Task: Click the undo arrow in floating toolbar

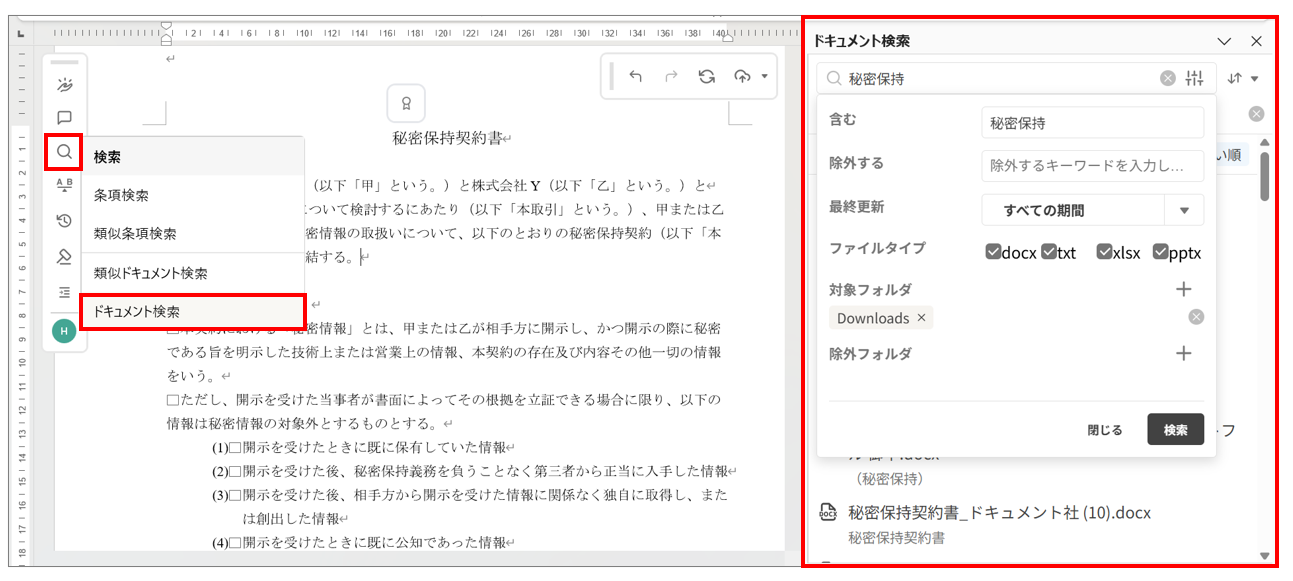Action: pos(635,77)
